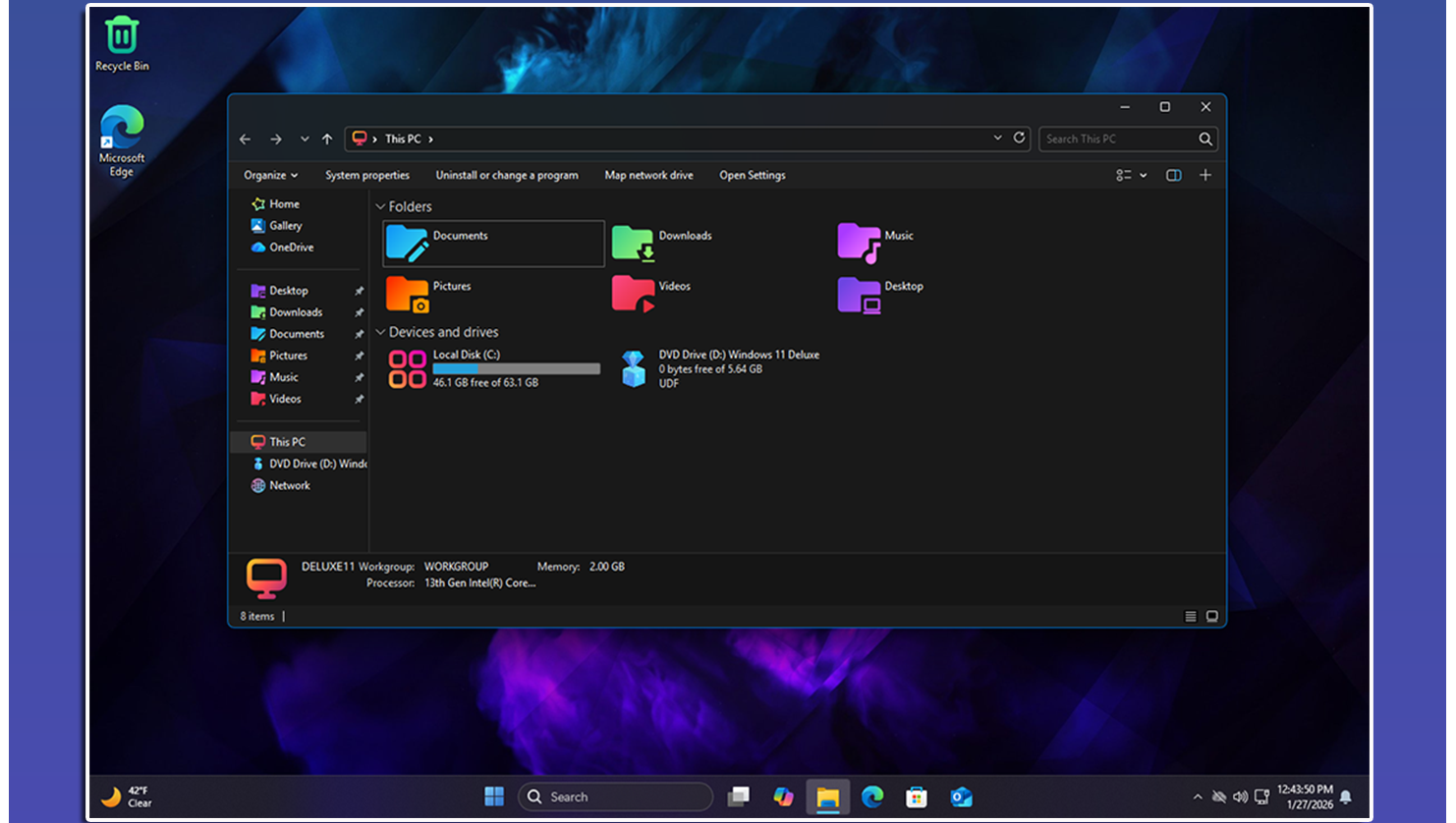Open DVD Drive (D:) Windows 11 Deluxe
Screen dimensions: 1456x823
coord(634,369)
